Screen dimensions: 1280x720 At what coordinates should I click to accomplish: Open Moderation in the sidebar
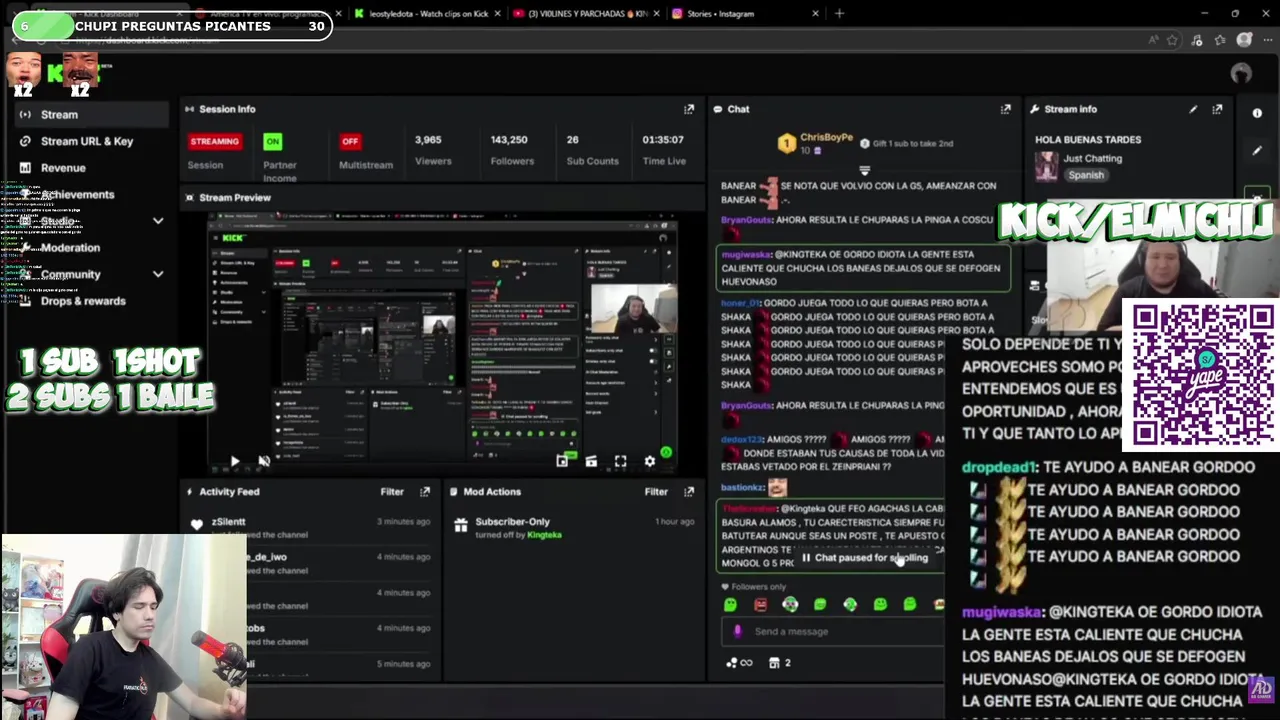(x=70, y=248)
